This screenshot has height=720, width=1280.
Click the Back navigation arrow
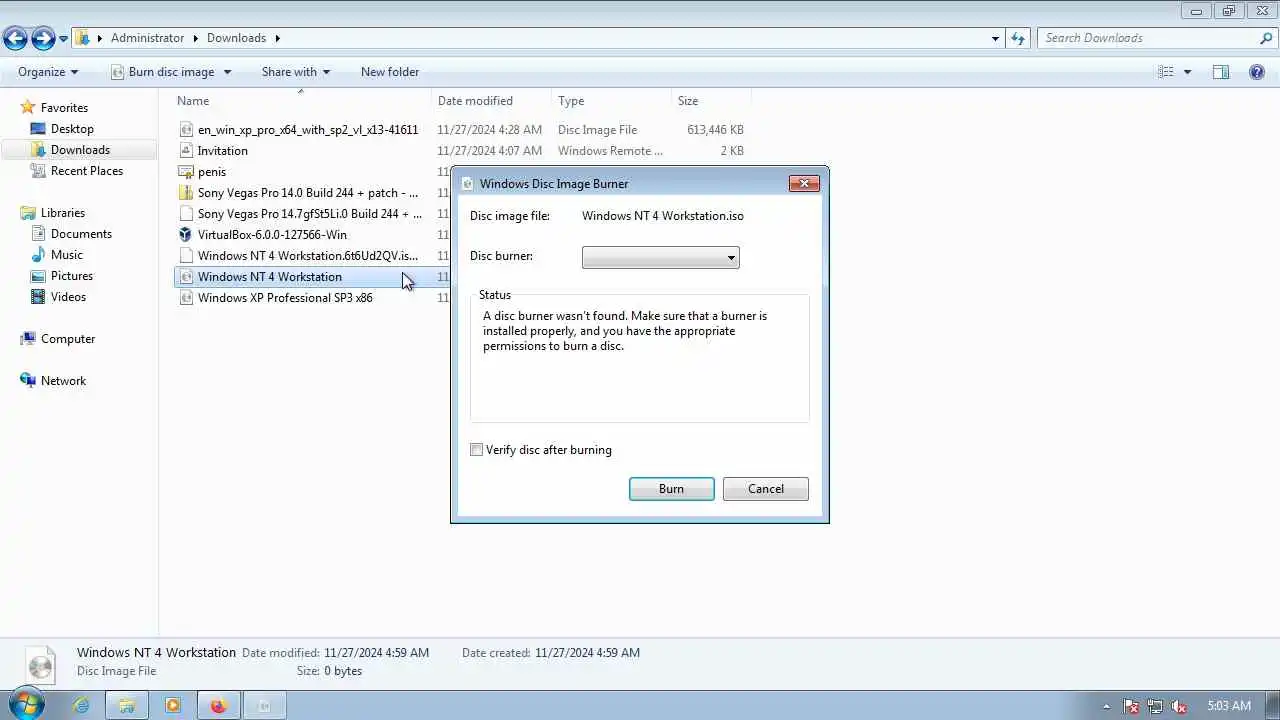tap(15, 39)
